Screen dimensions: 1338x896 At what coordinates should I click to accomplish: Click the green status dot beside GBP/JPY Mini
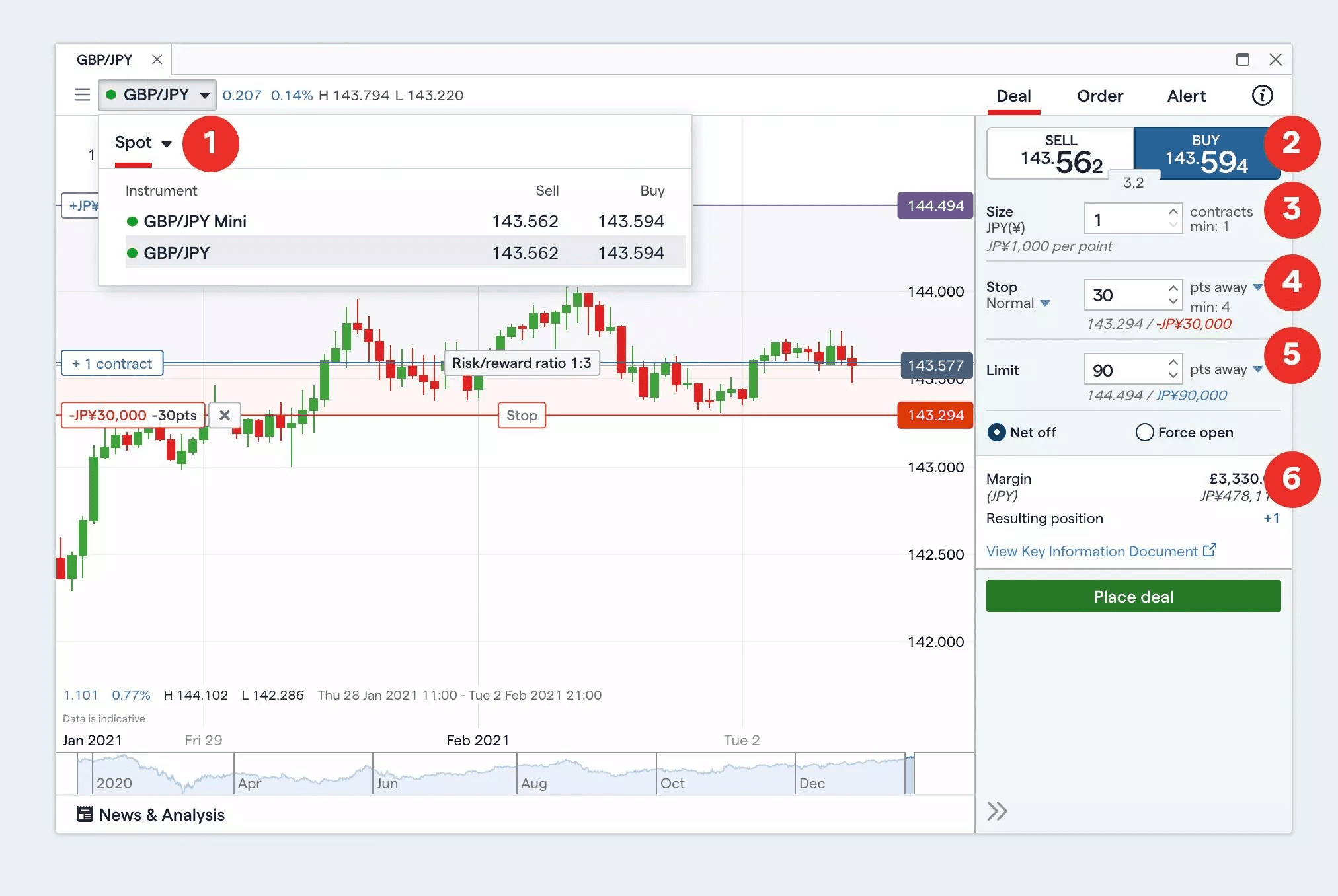[x=132, y=221]
